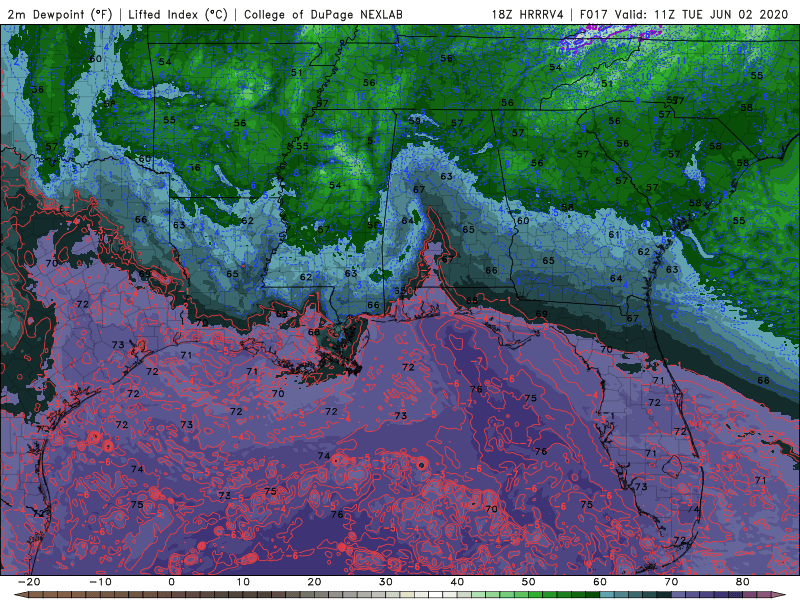Click the '61' dewpoint value in south Georgia
Viewport: 800px width, 600px height.
click(x=614, y=235)
